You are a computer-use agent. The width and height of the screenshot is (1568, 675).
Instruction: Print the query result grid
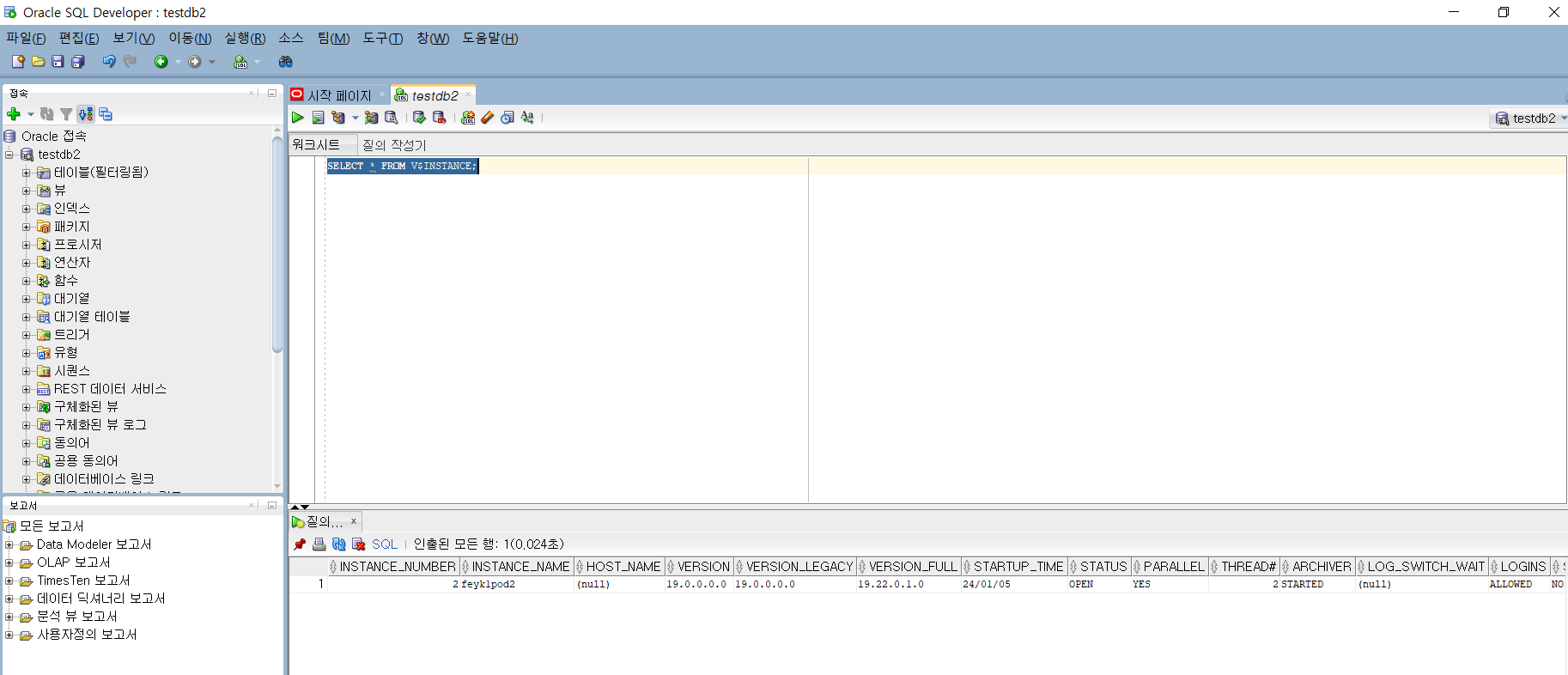[x=319, y=544]
